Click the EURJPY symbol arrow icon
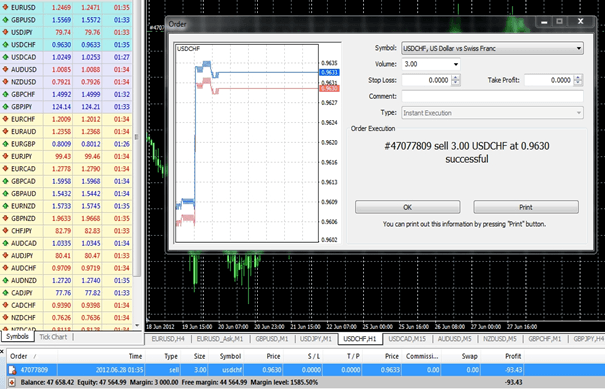Image resolution: width=605 pixels, height=389 pixels. [x=5, y=156]
